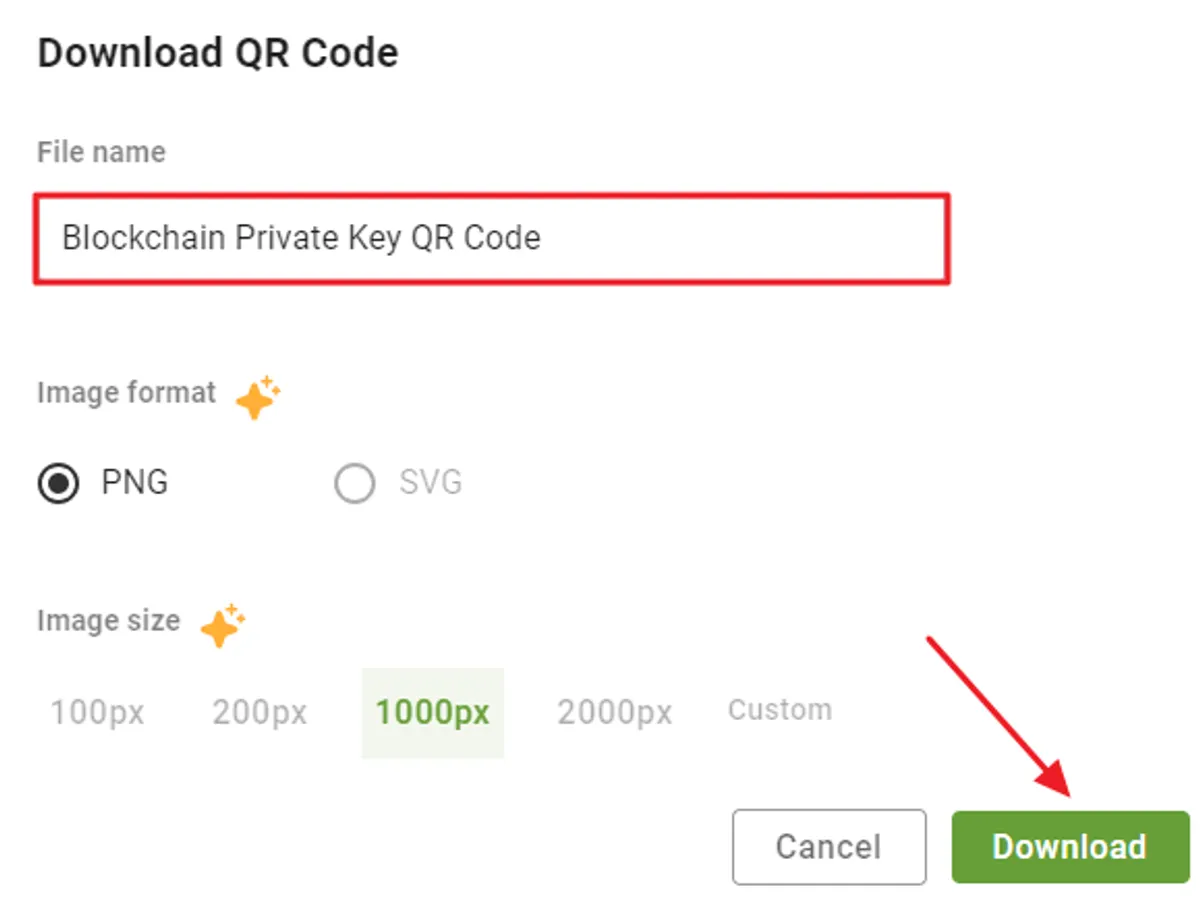This screenshot has width=1200, height=904.
Task: Click the "Download QR Code" dialog heading
Action: pyautogui.click(x=218, y=52)
